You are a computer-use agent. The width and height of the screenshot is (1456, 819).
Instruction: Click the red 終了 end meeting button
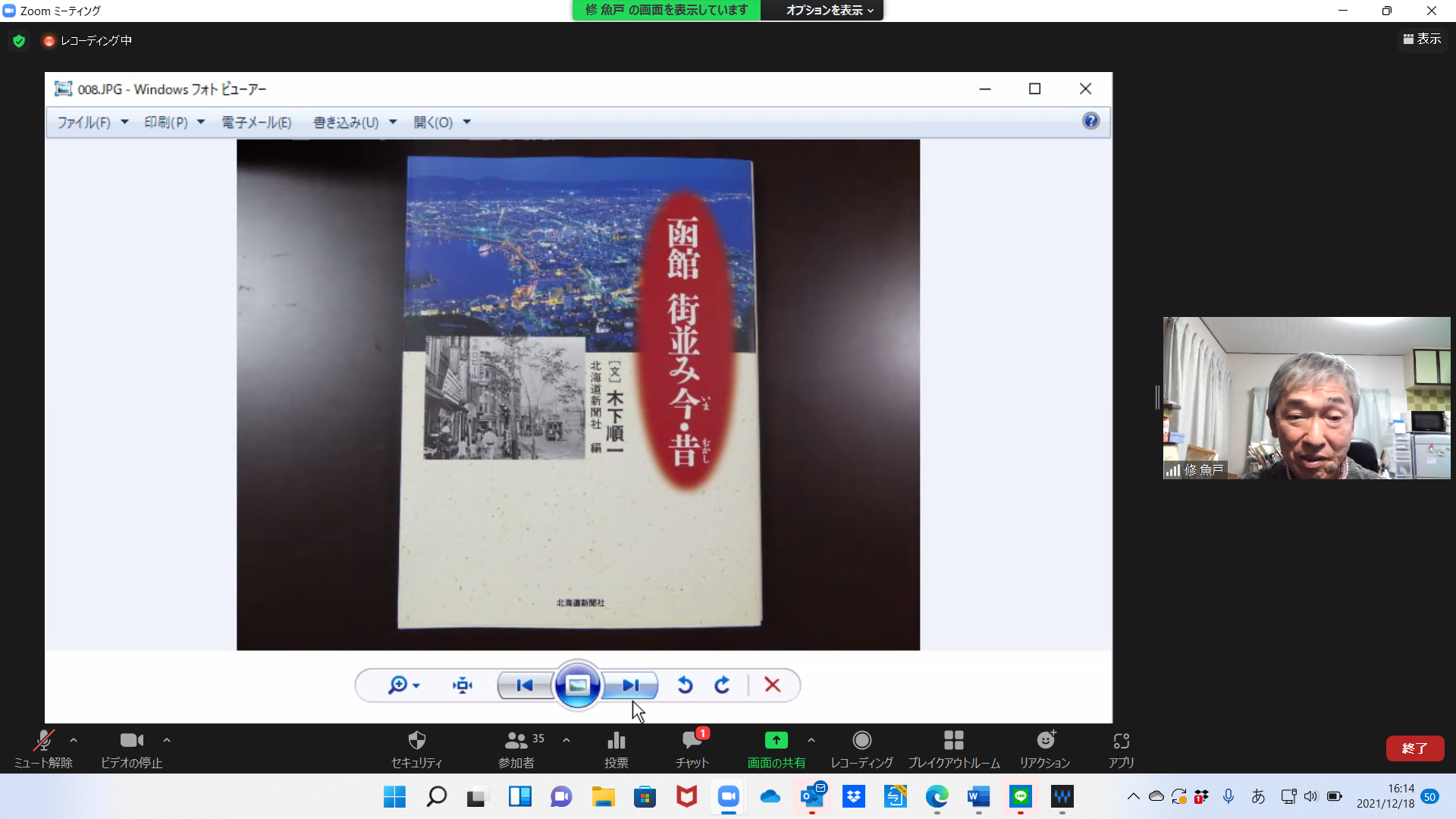tap(1415, 748)
